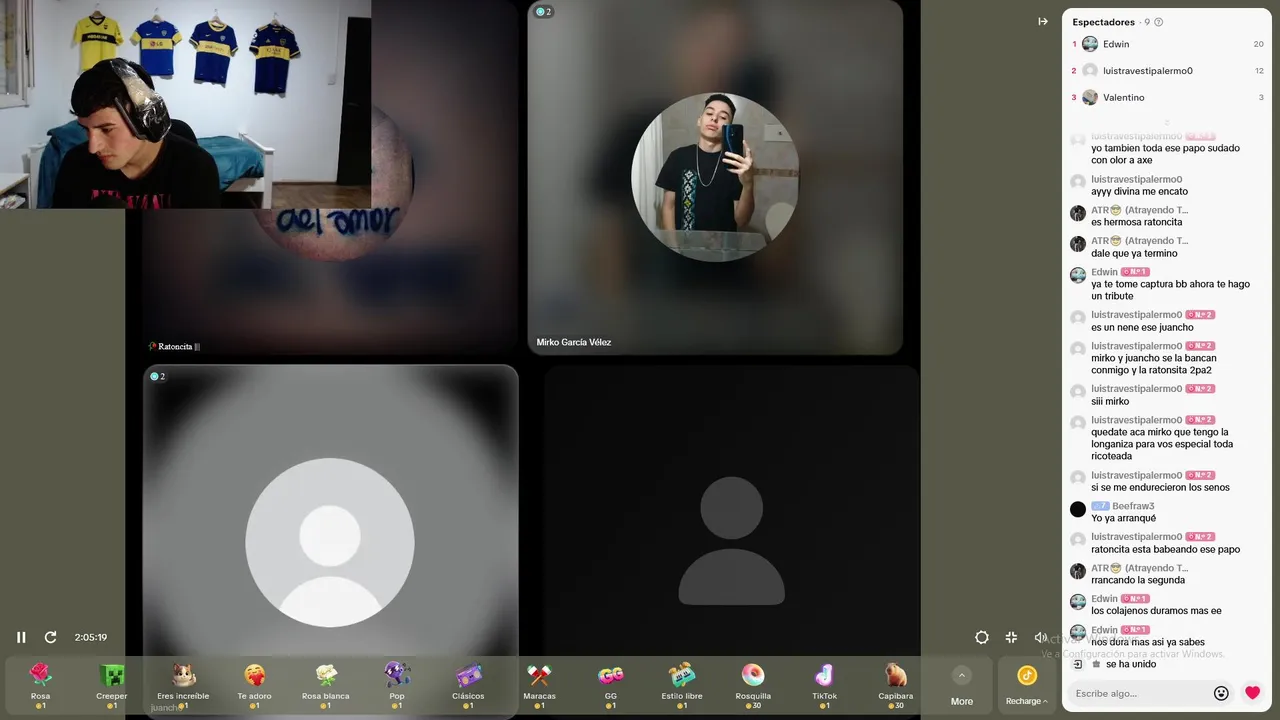Viewport: 1280px width, 720px height.
Task: Tap the red heart like button
Action: [1252, 693]
